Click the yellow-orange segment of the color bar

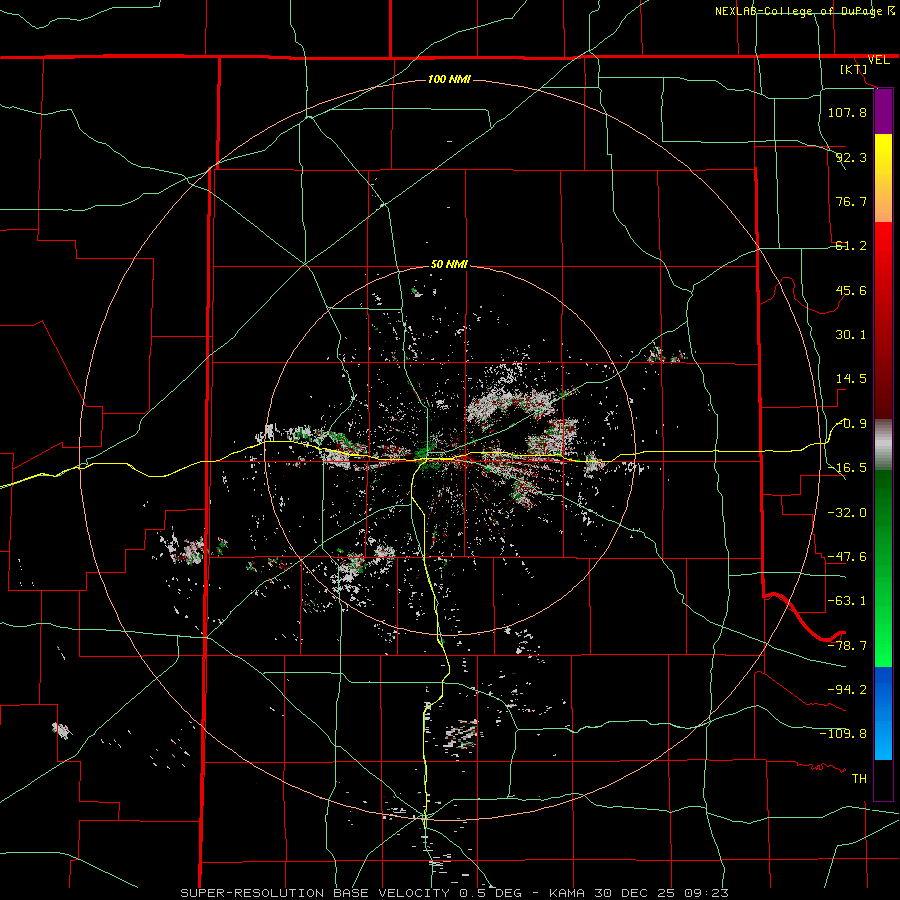(x=883, y=178)
